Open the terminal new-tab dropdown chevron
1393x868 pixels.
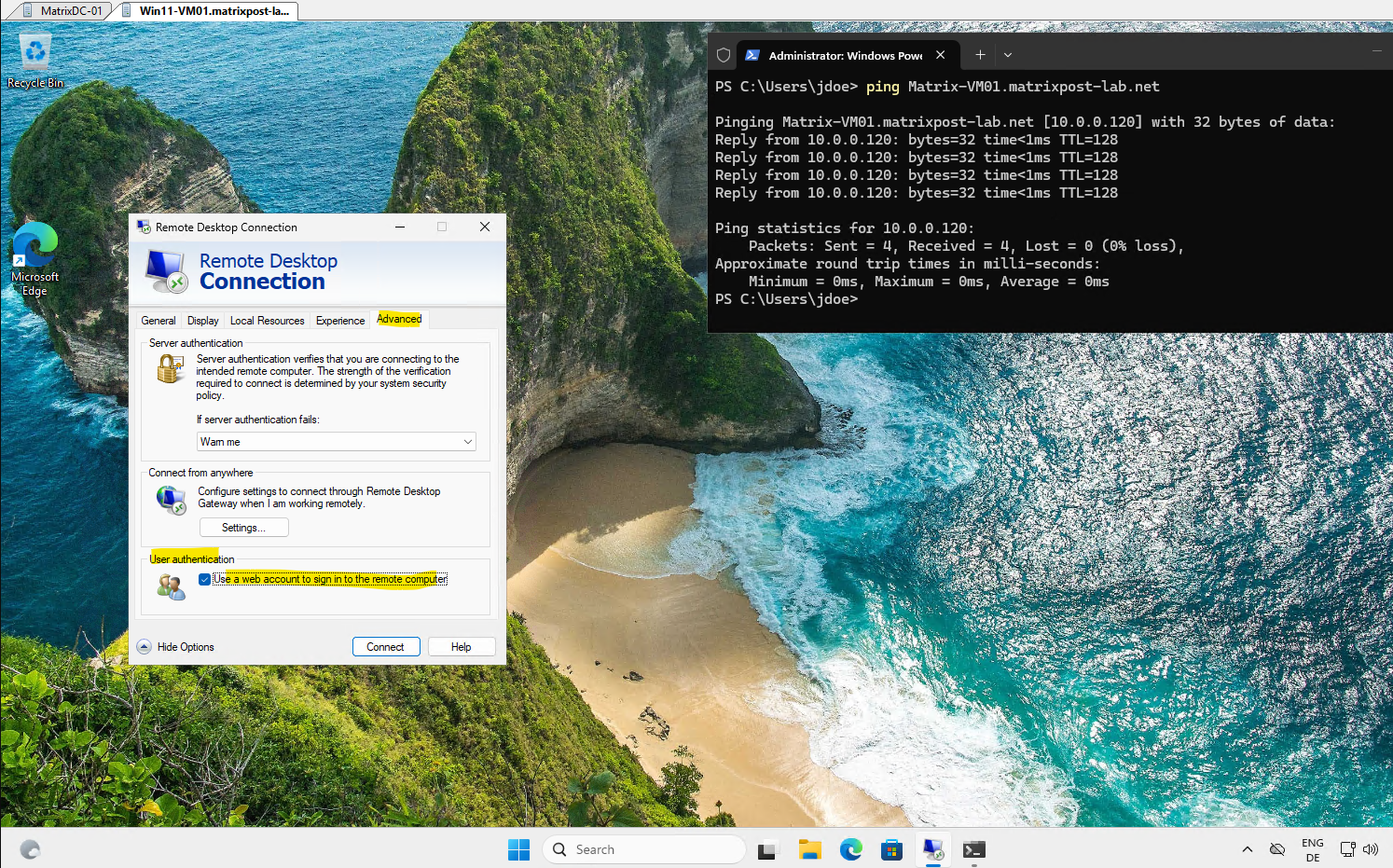[1008, 55]
